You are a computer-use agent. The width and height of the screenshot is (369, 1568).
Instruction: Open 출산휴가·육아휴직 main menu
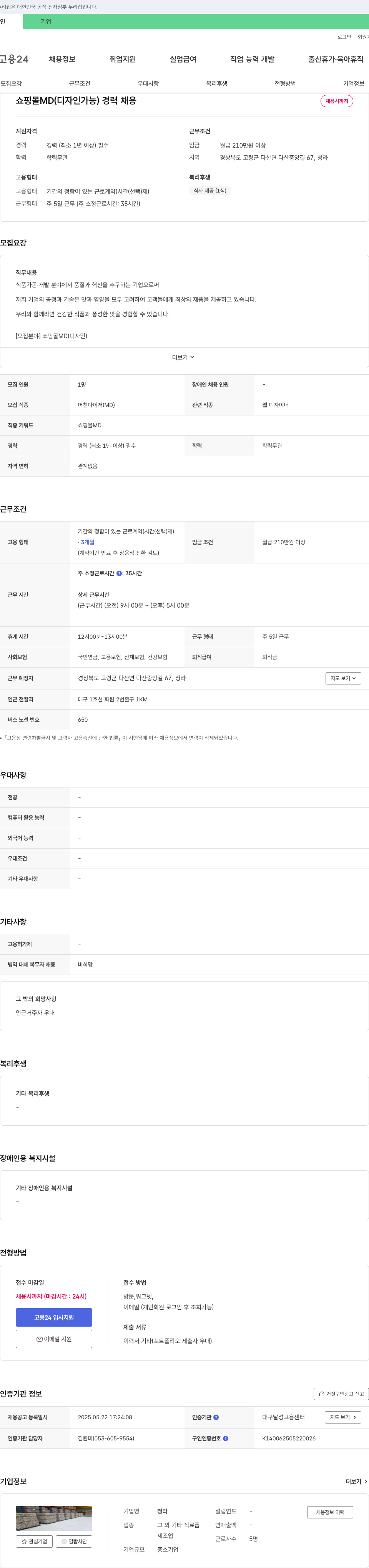tap(336, 59)
